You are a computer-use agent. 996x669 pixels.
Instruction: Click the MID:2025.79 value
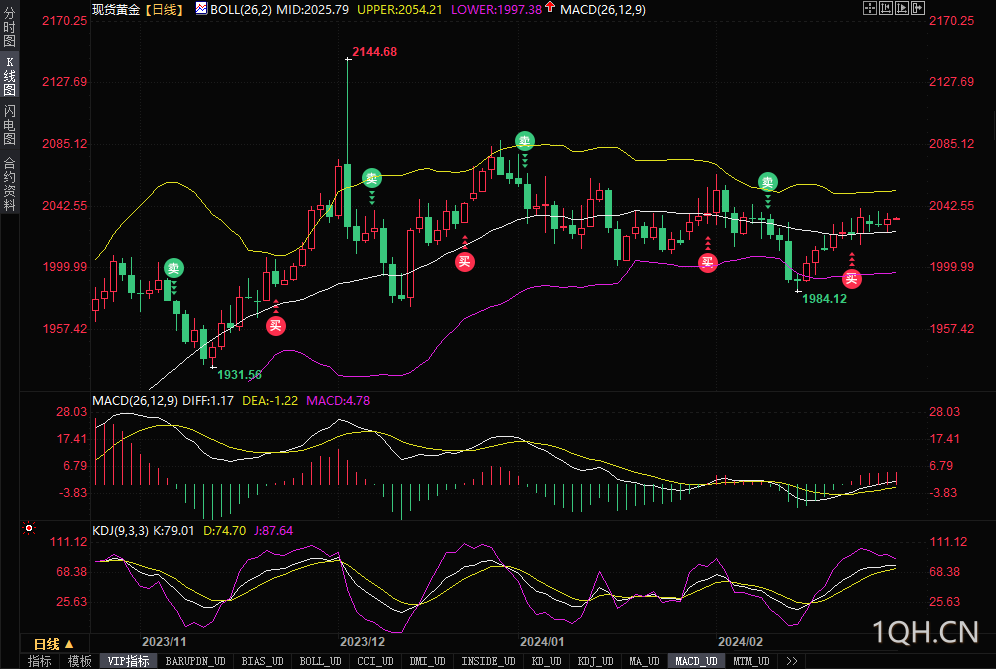313,10
